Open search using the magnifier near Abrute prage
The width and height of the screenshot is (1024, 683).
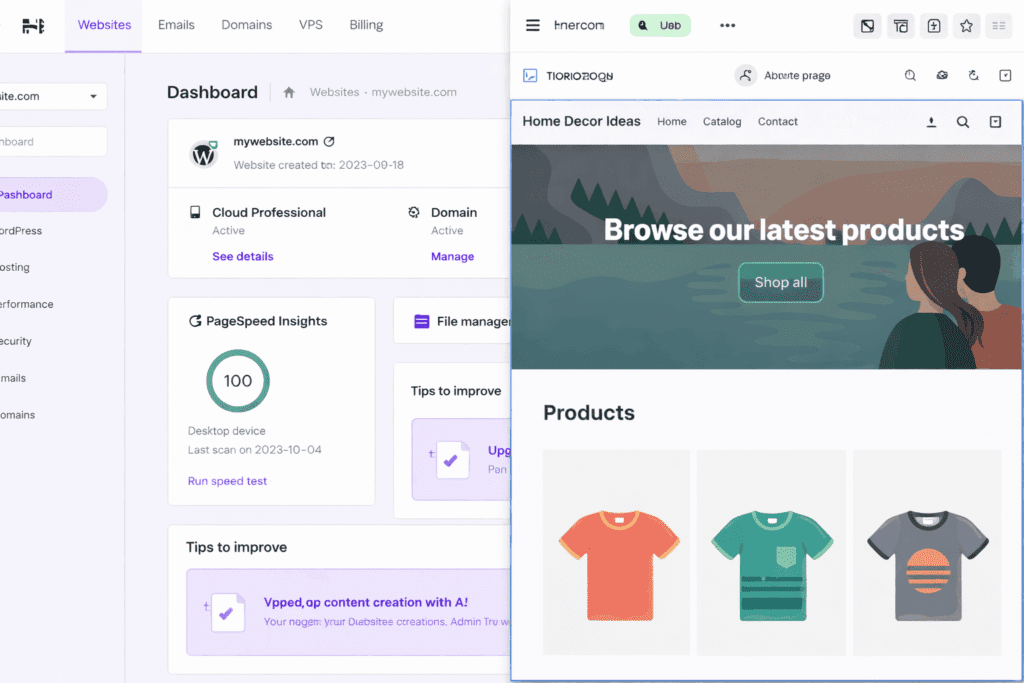(x=910, y=75)
